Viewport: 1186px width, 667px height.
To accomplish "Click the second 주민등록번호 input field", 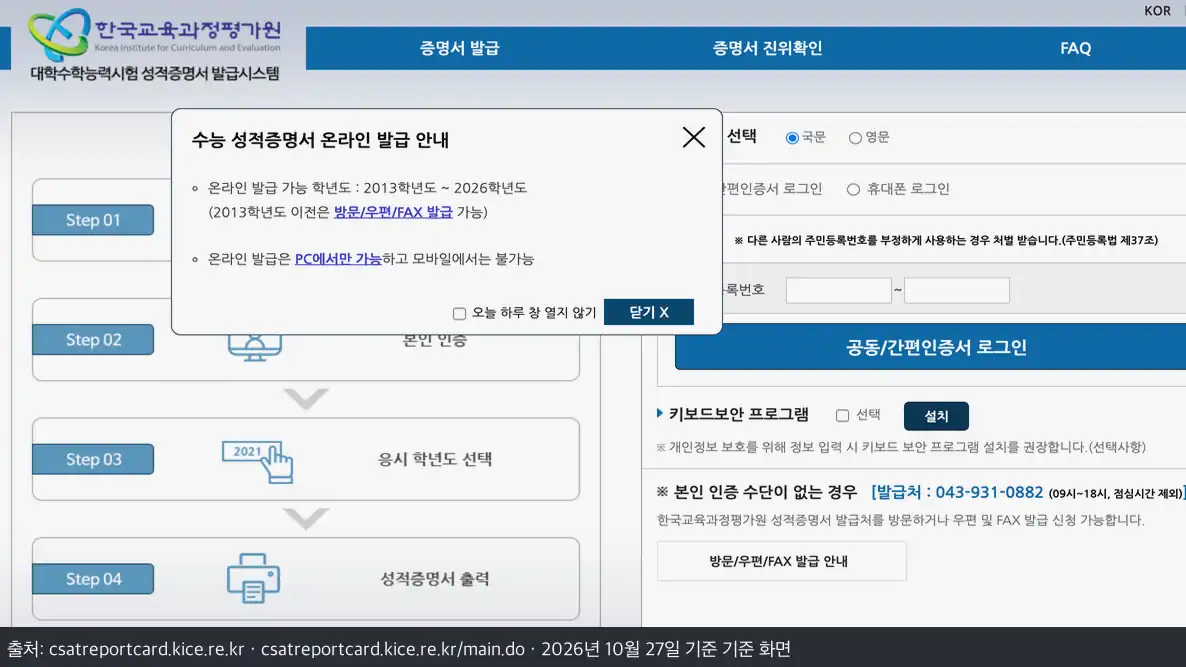I will click(x=956, y=290).
